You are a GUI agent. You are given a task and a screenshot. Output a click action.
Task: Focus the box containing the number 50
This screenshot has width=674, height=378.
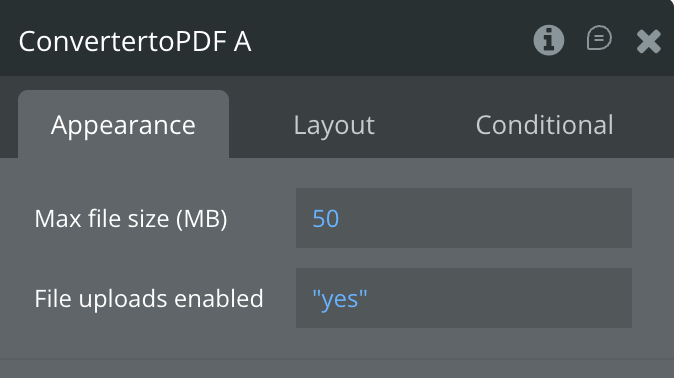pyautogui.click(x=464, y=218)
